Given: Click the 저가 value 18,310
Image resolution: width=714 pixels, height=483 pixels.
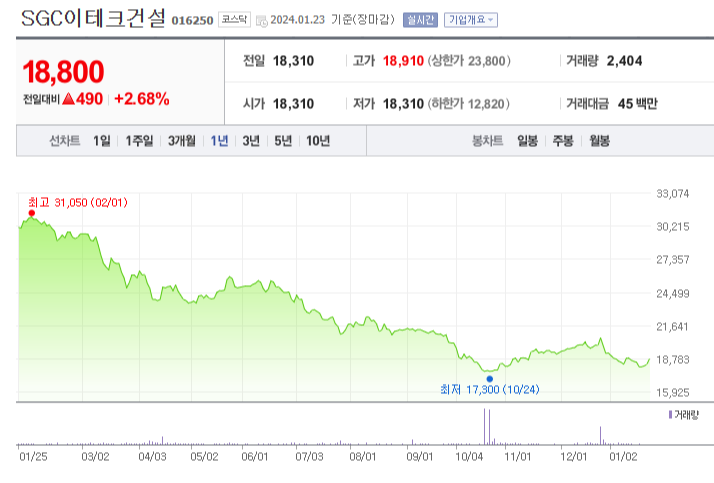Looking at the screenshot, I should tap(403, 104).
